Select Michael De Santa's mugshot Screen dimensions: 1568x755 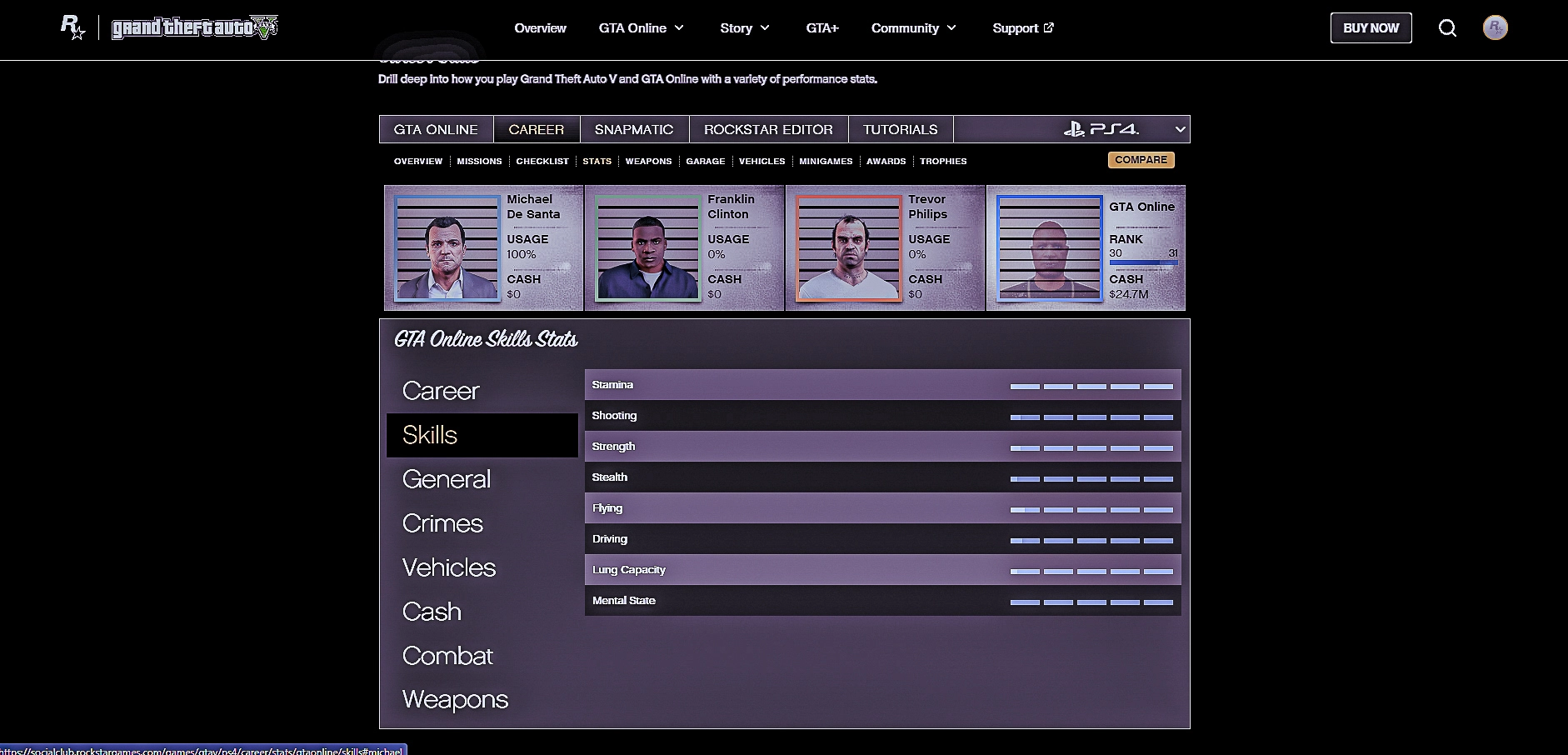tap(447, 248)
